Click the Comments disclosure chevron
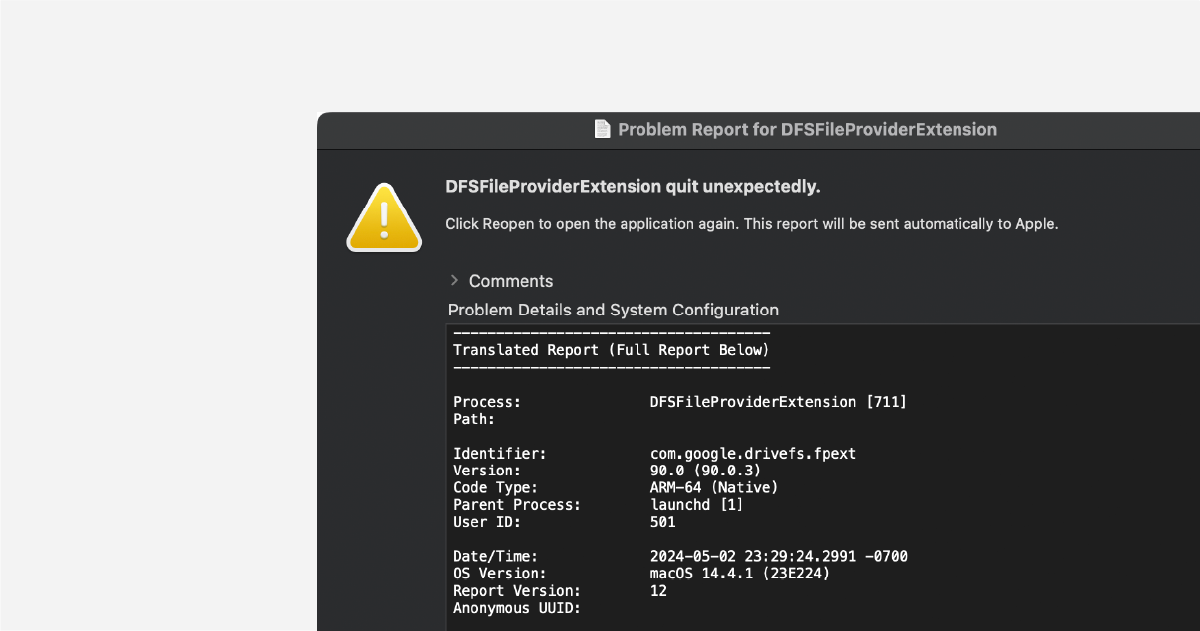Image resolution: width=1200 pixels, height=631 pixels. click(455, 281)
